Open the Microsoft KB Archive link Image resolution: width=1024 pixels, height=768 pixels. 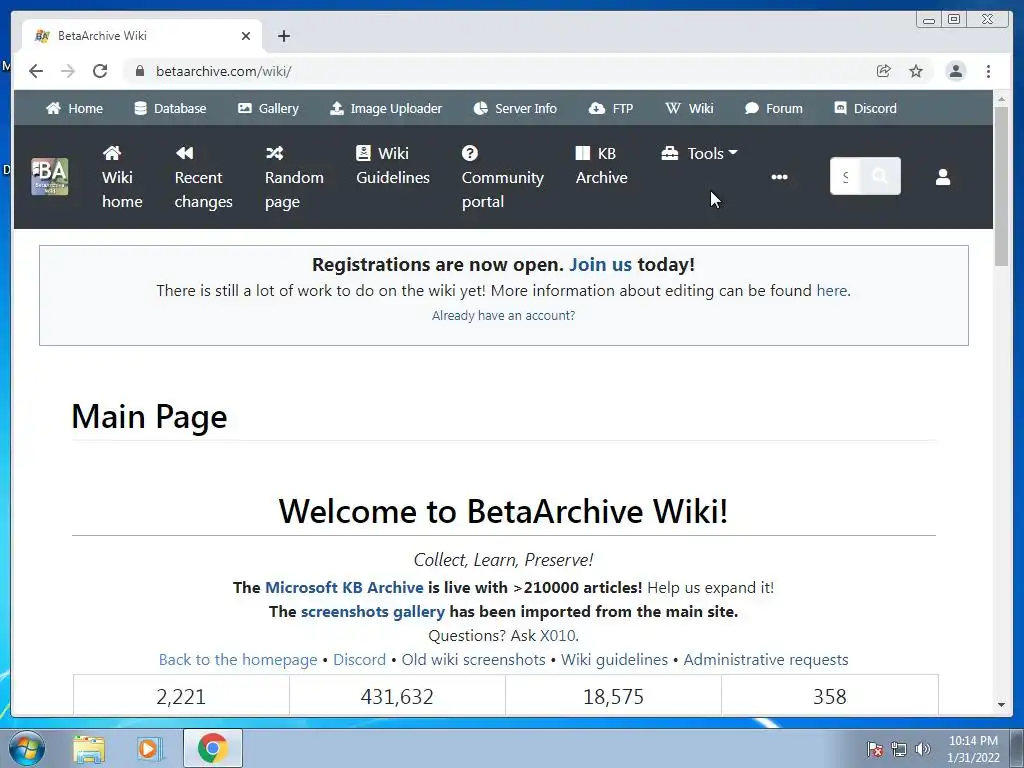point(344,587)
